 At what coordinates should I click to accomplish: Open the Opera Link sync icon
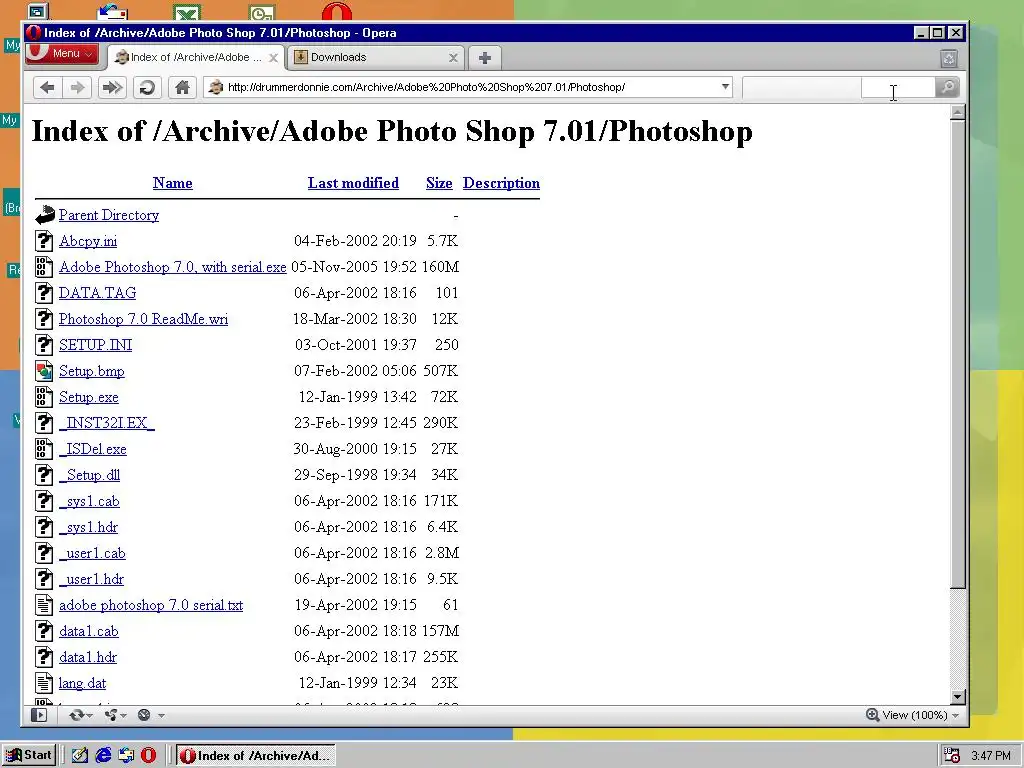76,715
